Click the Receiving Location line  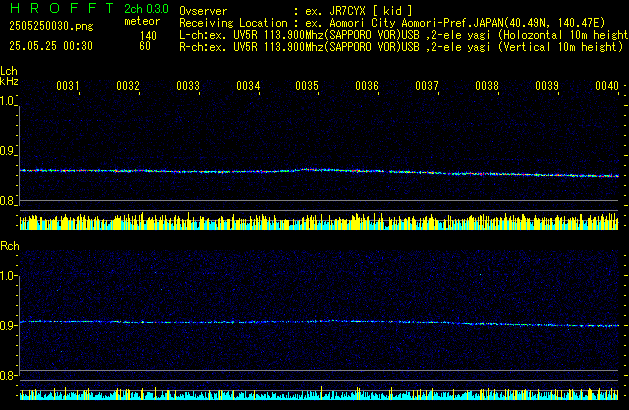pos(392,23)
